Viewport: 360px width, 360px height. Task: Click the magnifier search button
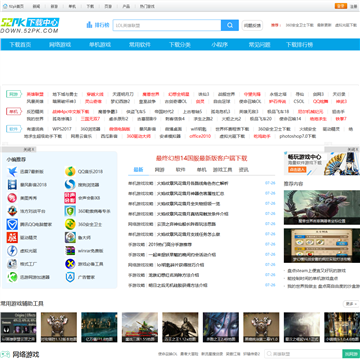pyautogui.click(x=230, y=25)
